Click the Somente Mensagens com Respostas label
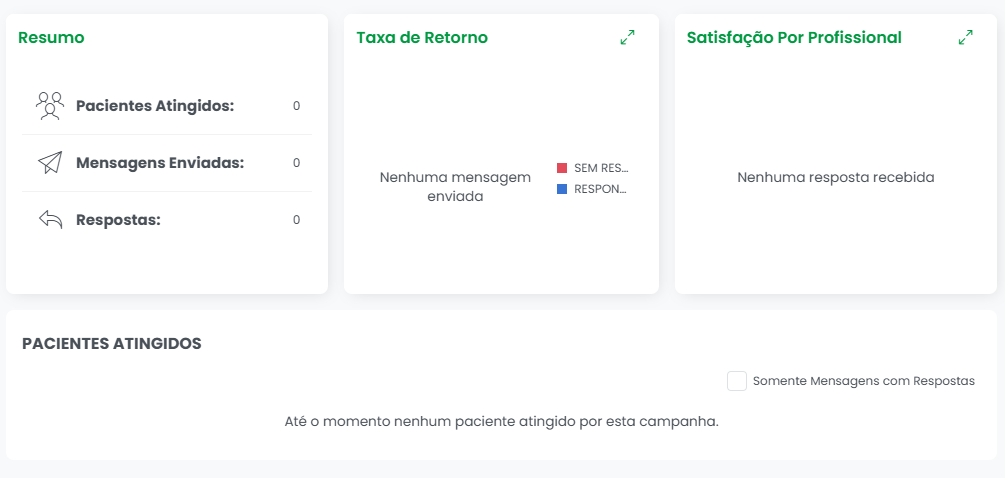1005x478 pixels. (x=864, y=381)
